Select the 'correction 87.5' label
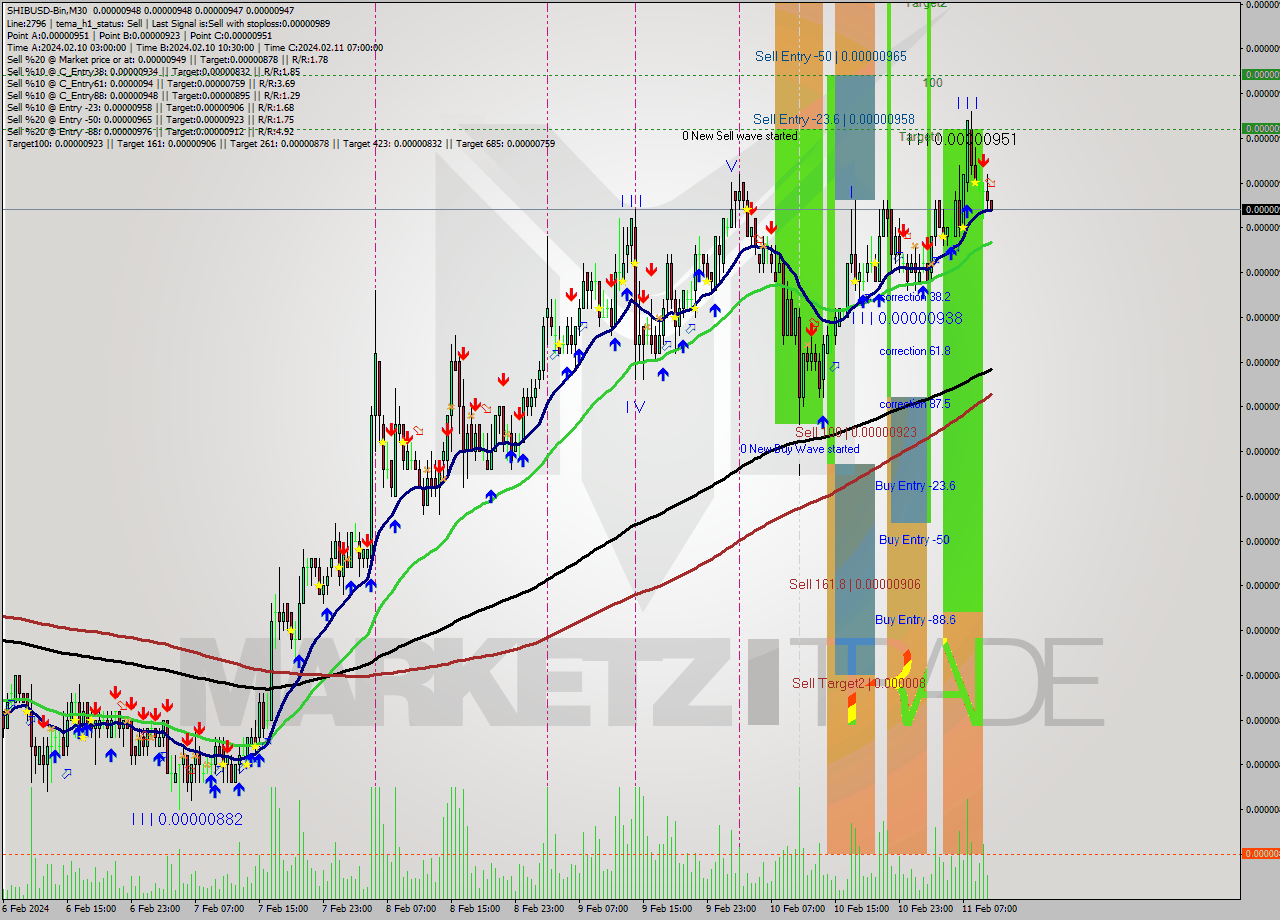 (x=915, y=404)
